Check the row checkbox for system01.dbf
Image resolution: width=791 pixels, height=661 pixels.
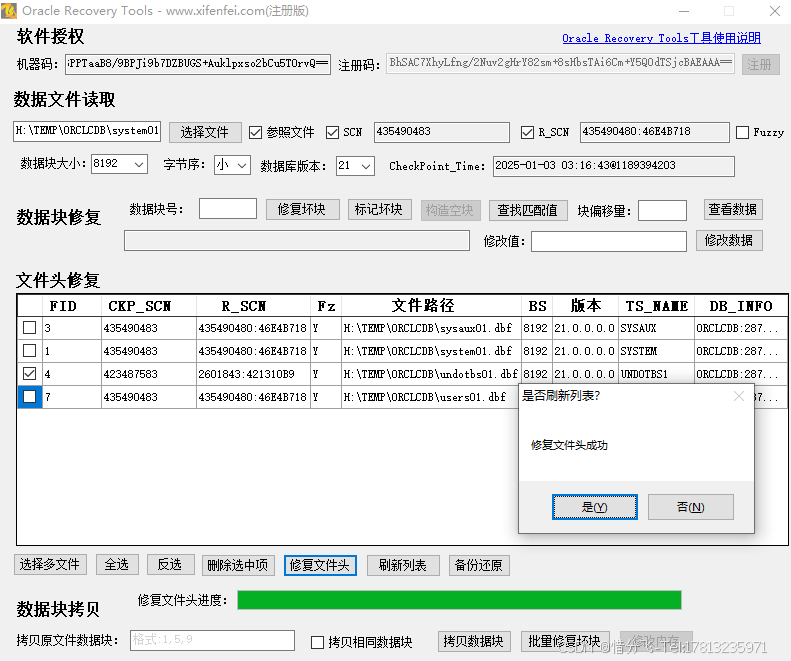[x=30, y=351]
